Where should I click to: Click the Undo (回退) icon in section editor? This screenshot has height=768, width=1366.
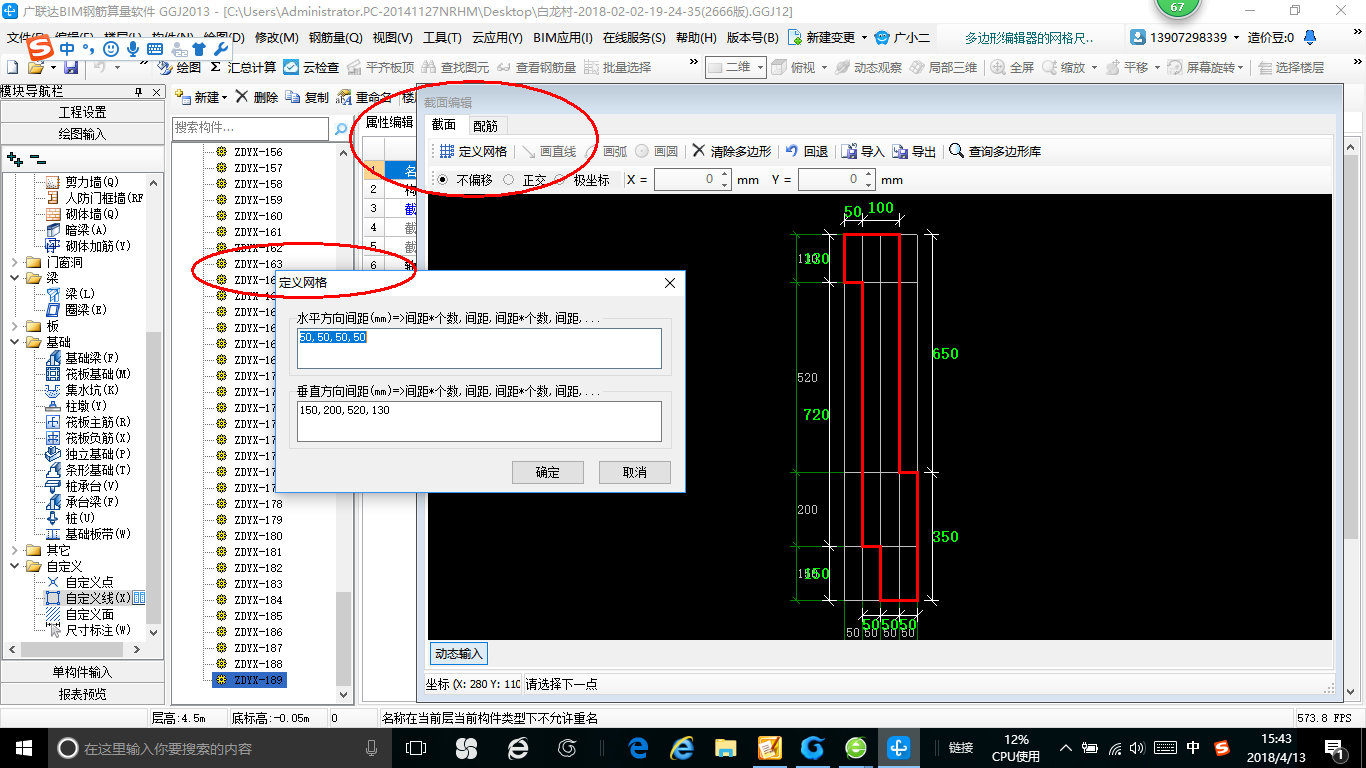tap(791, 152)
